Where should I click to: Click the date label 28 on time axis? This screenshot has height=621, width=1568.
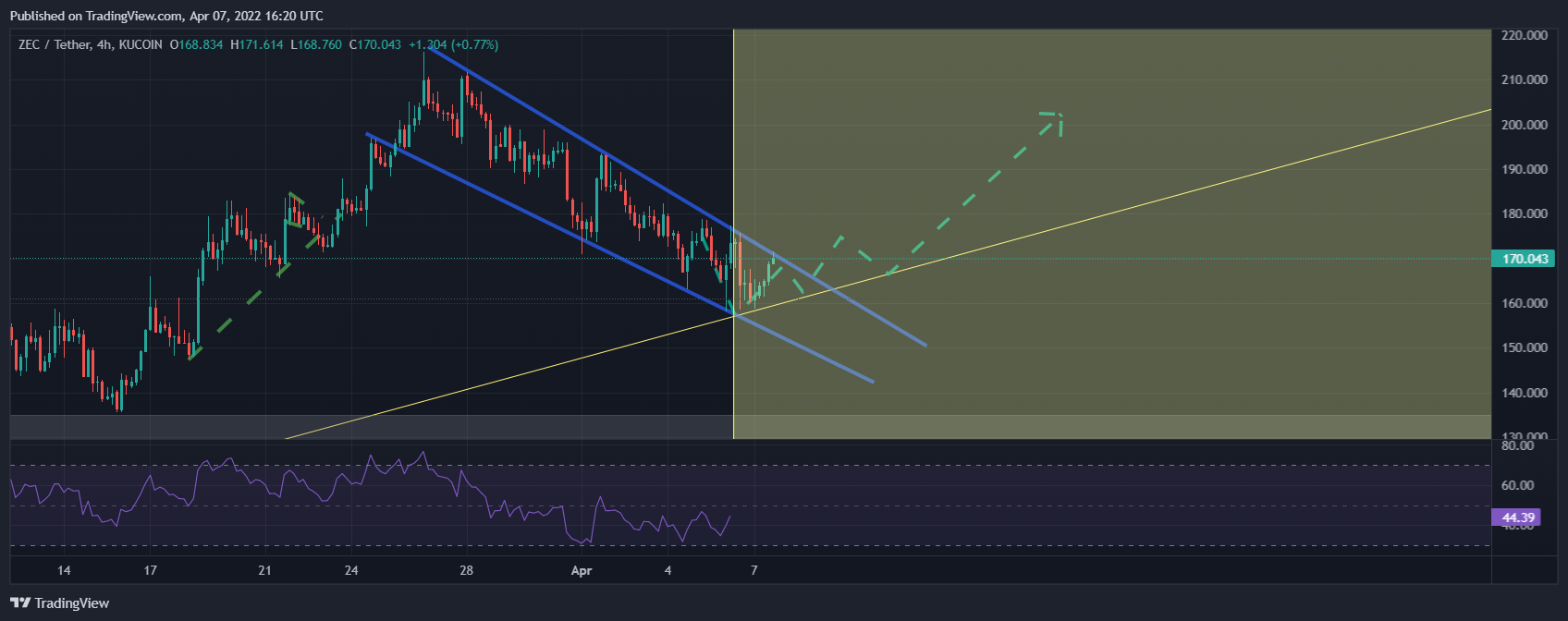(x=466, y=570)
